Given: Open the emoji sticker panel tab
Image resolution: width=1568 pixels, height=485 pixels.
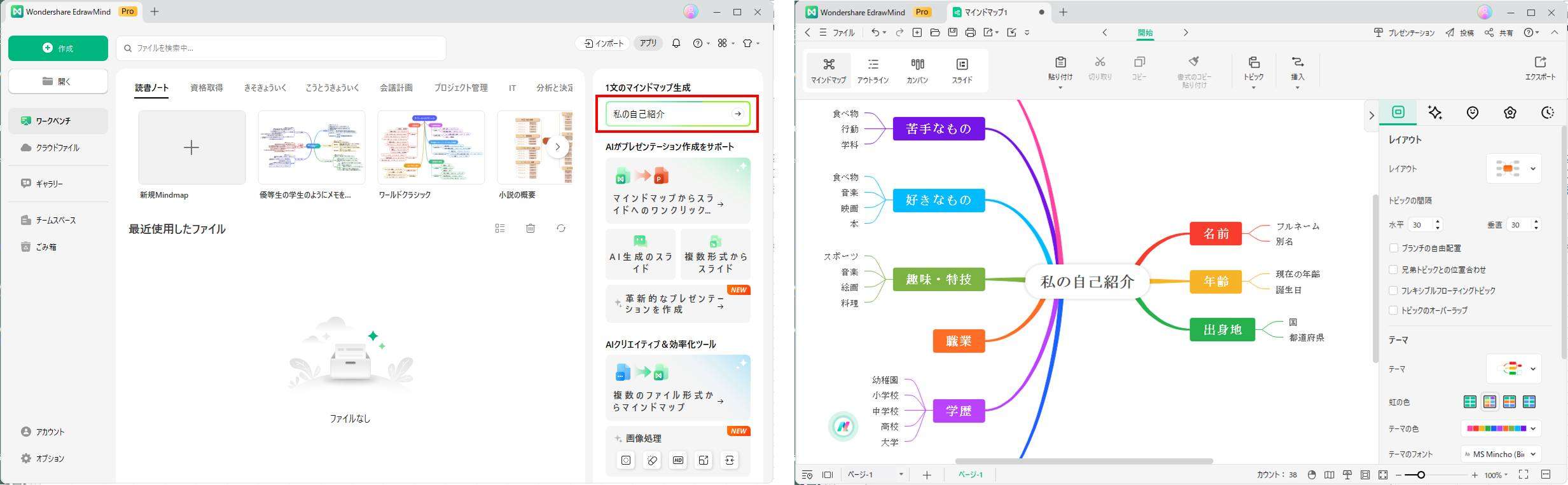Looking at the screenshot, I should [1473, 113].
